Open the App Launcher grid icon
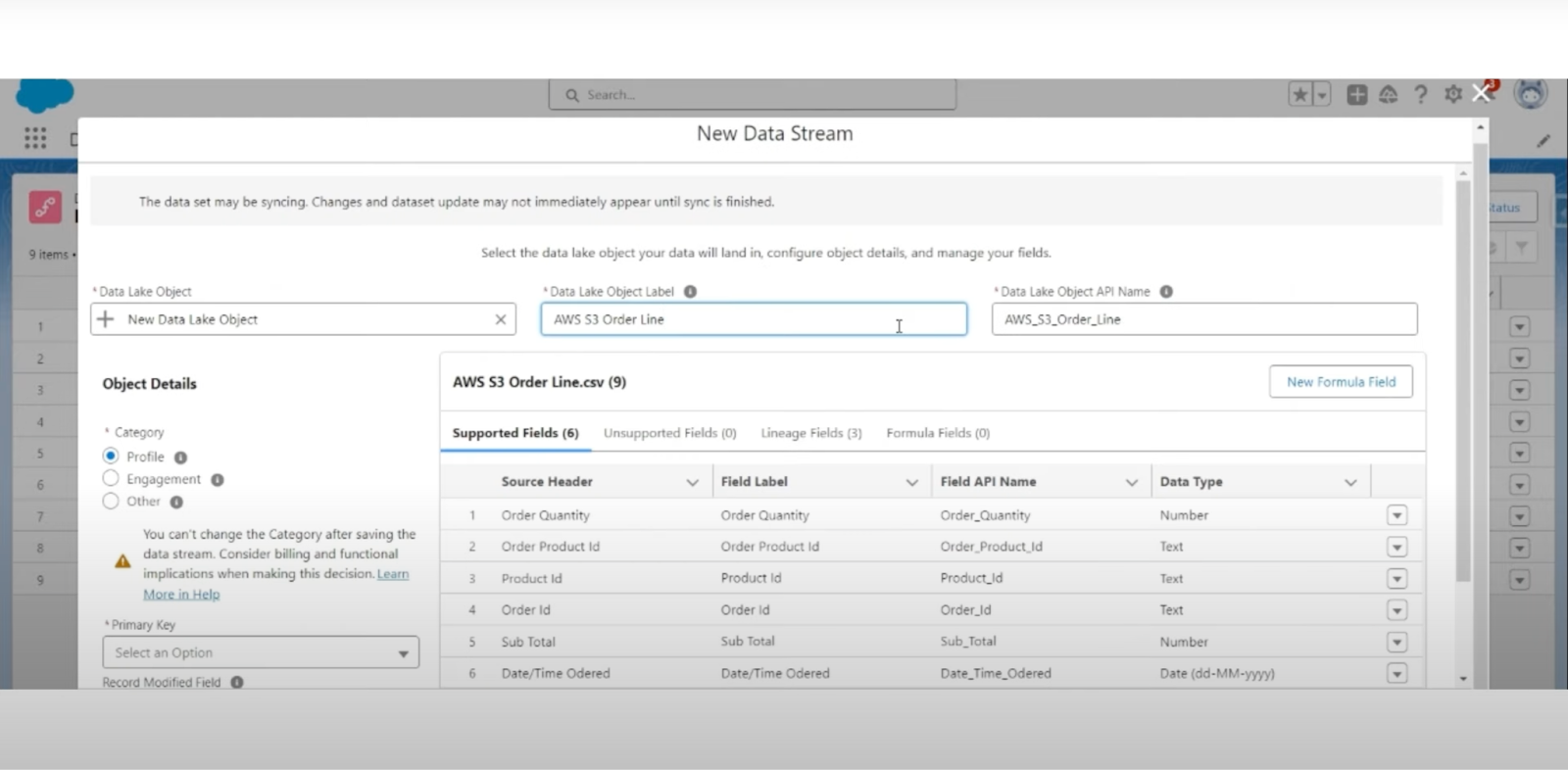This screenshot has height=770, width=1568. (35, 138)
